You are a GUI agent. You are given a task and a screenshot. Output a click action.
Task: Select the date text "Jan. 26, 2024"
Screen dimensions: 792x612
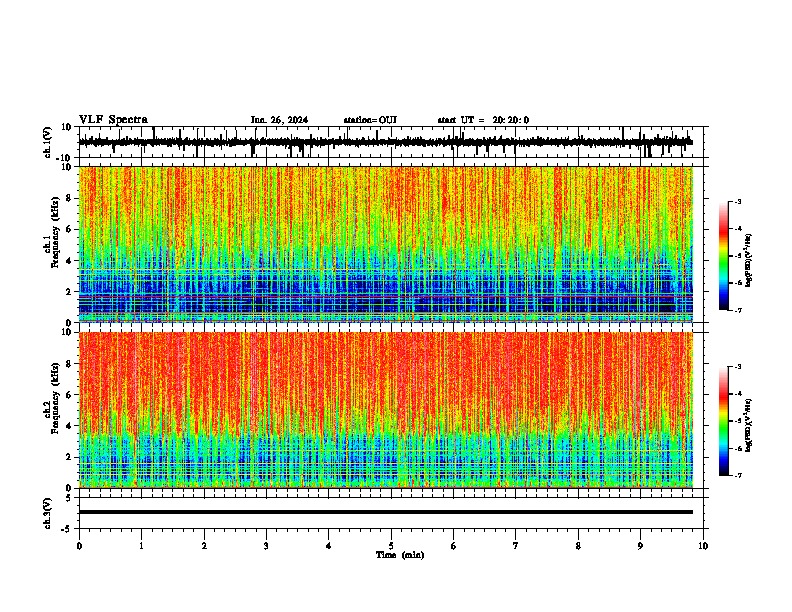pos(279,120)
